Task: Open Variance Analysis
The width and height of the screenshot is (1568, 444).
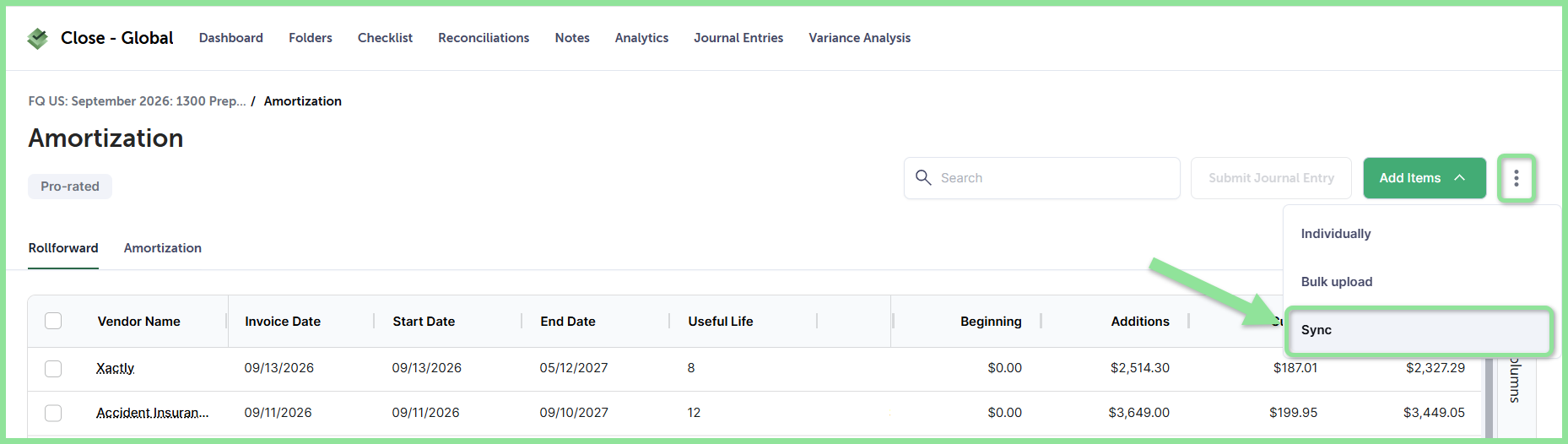Action: coord(860,38)
